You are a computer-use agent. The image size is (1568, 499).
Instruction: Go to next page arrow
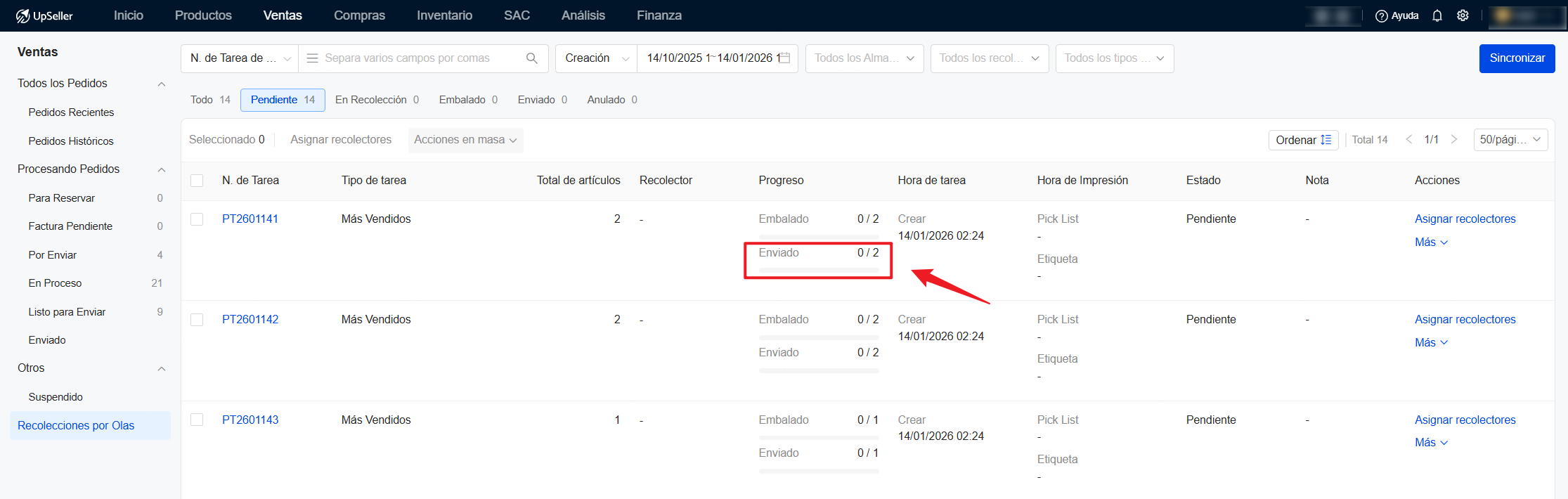tap(1454, 139)
